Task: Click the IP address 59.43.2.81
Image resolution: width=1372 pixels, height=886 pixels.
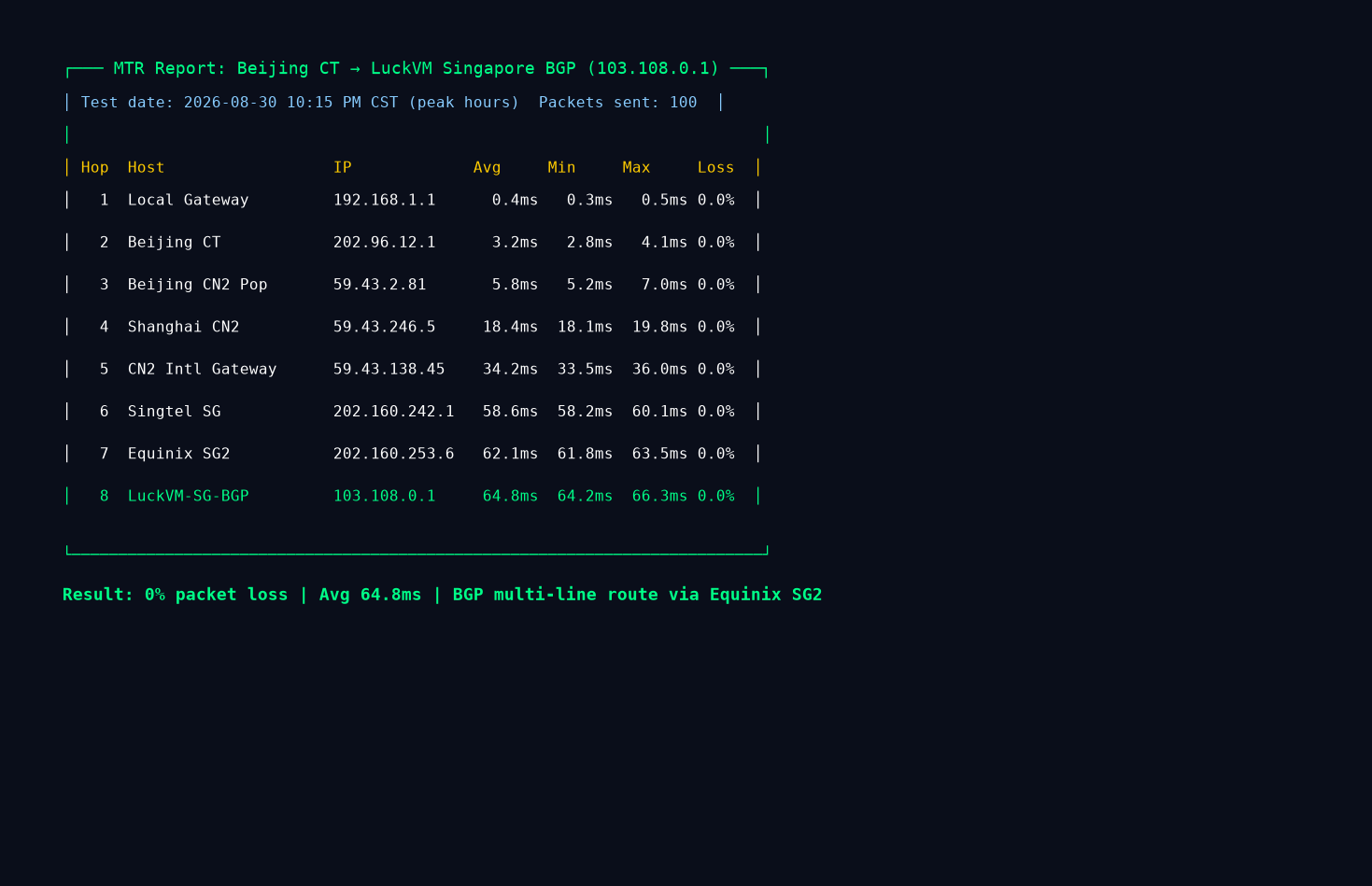Action: tap(380, 285)
